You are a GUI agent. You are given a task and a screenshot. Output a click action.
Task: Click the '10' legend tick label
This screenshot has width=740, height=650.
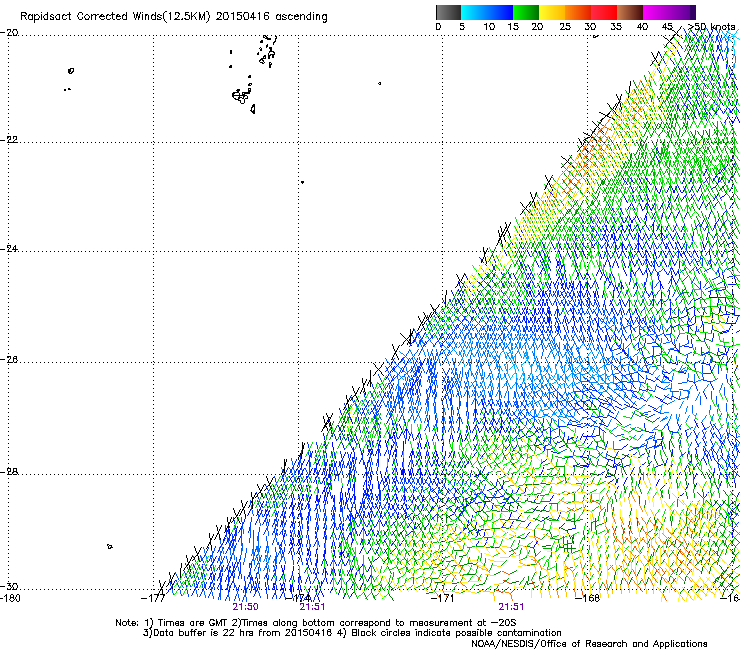pyautogui.click(x=489, y=27)
